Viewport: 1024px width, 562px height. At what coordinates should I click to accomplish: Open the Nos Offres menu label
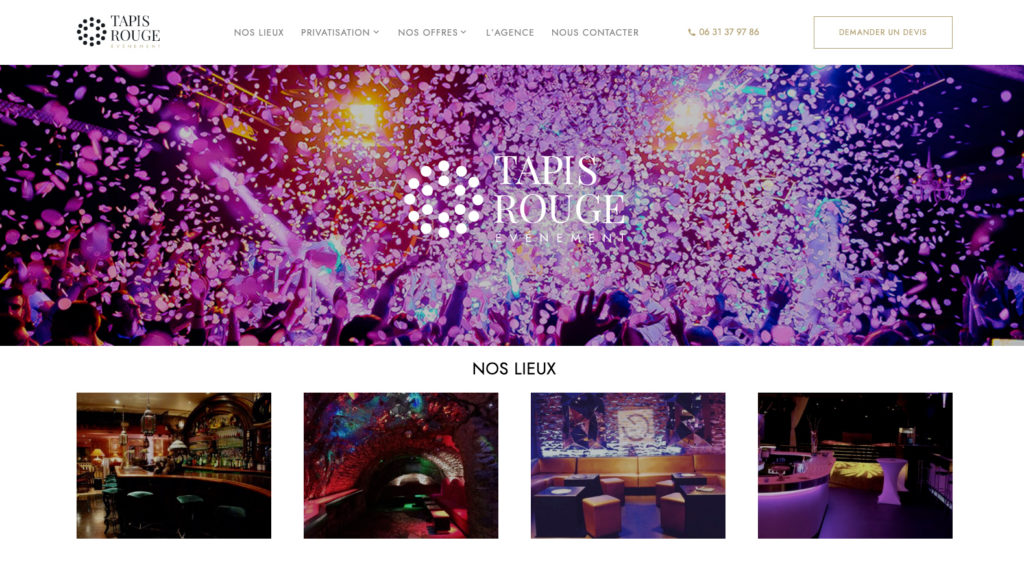(x=428, y=32)
